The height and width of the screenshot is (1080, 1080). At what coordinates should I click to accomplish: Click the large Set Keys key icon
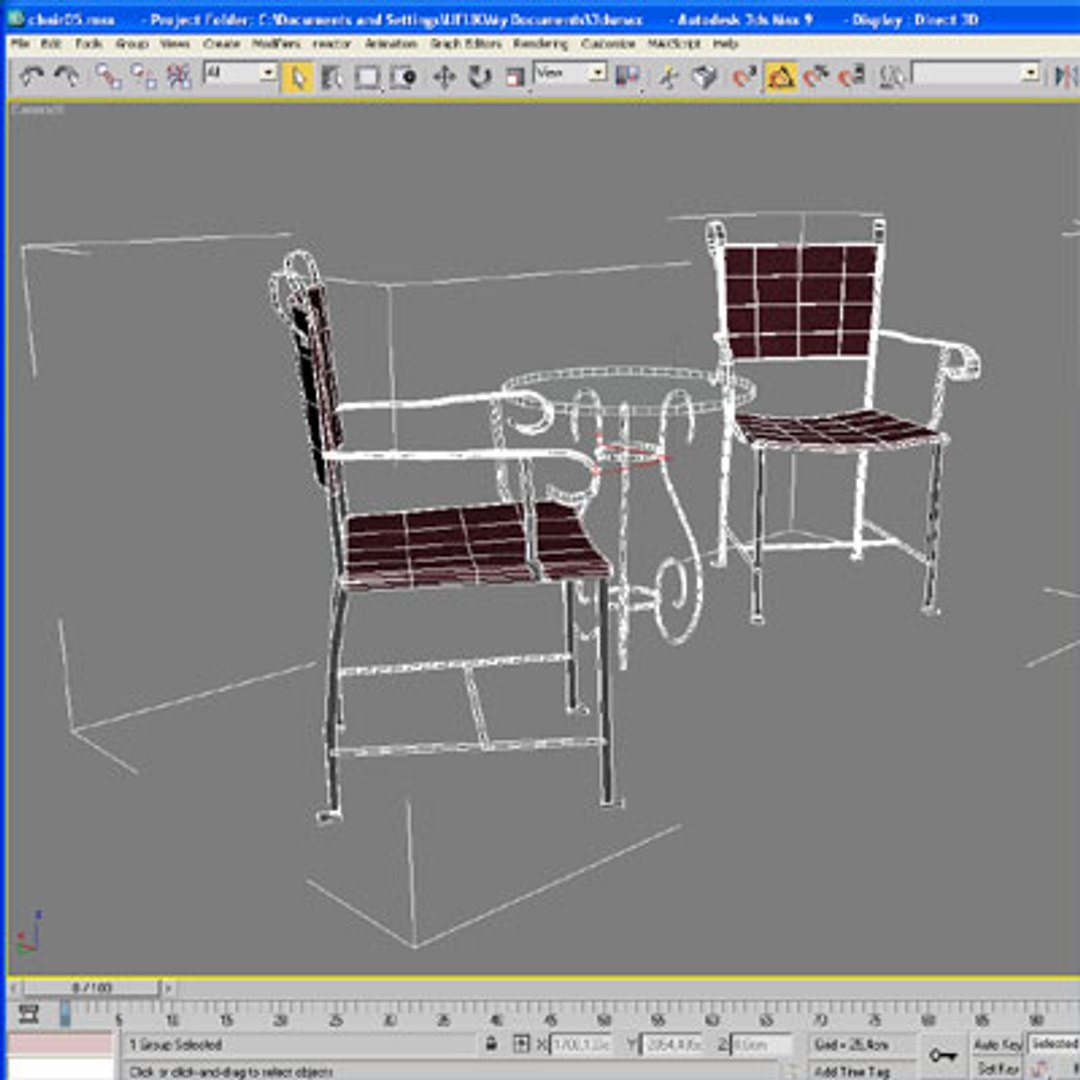coord(943,1055)
